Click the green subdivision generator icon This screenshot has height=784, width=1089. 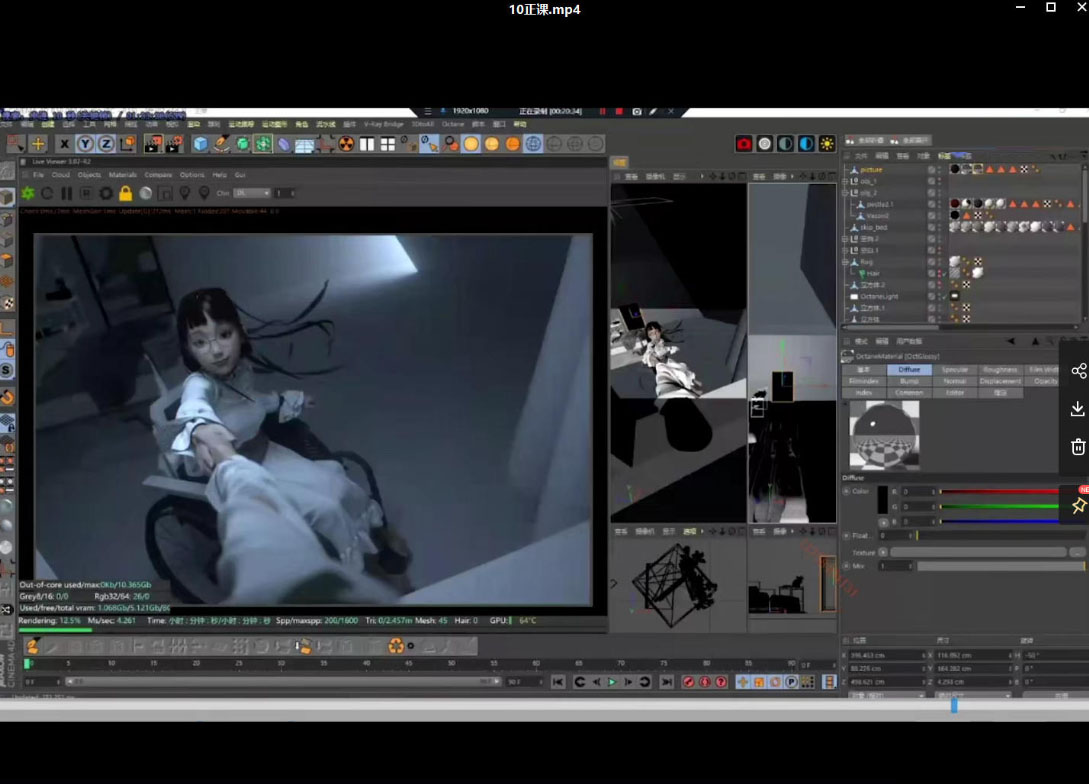(x=242, y=144)
